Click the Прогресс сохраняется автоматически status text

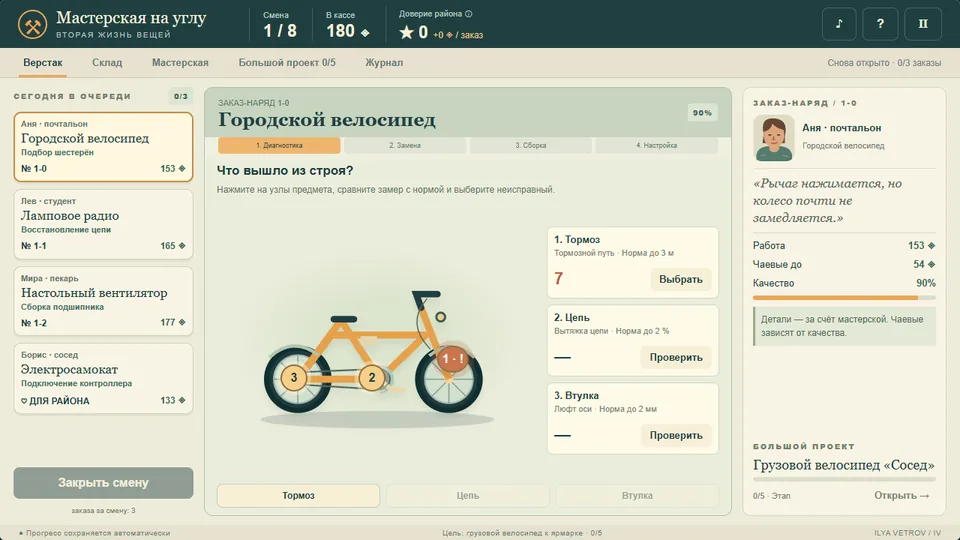(95, 533)
